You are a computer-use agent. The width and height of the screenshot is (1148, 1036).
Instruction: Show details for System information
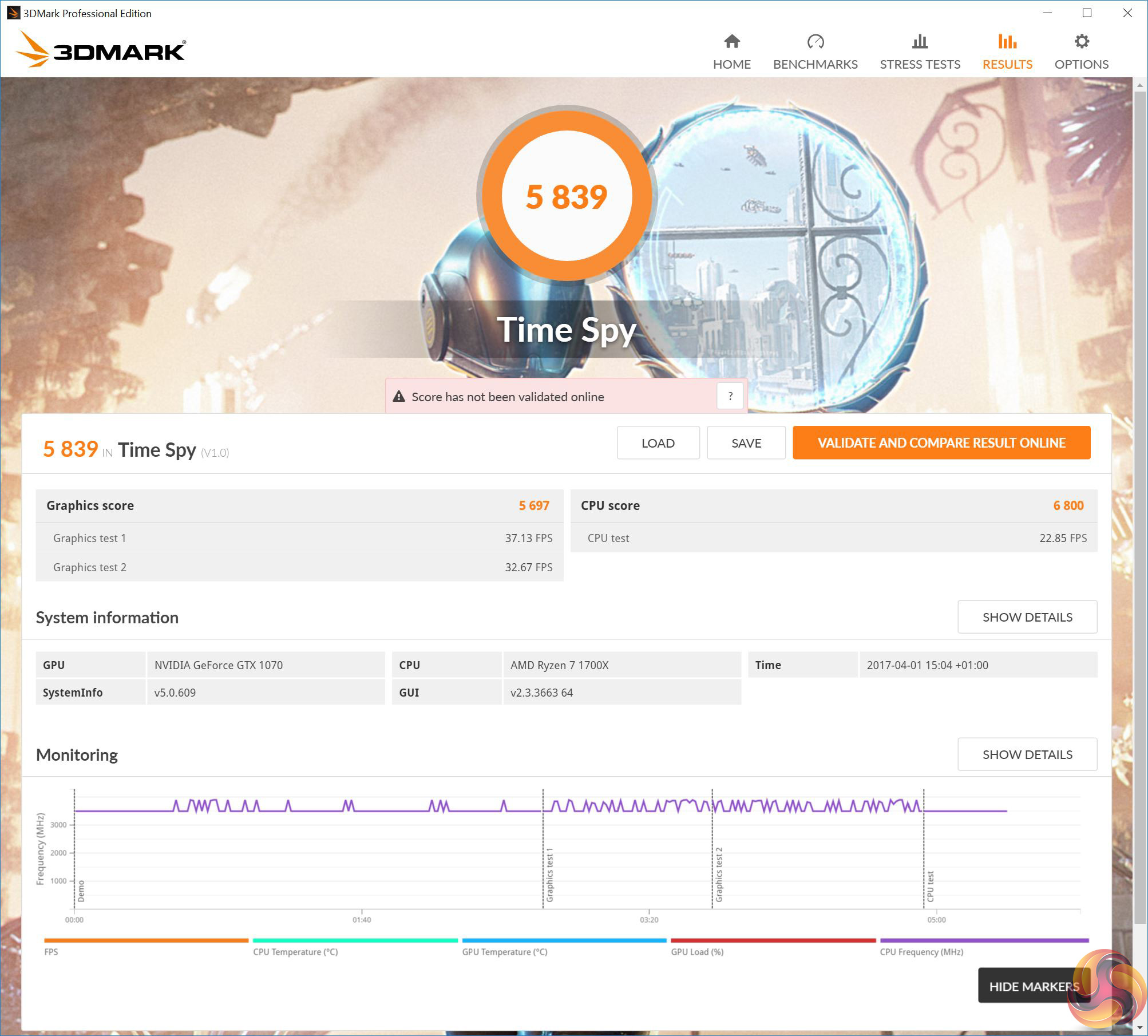point(1027,617)
